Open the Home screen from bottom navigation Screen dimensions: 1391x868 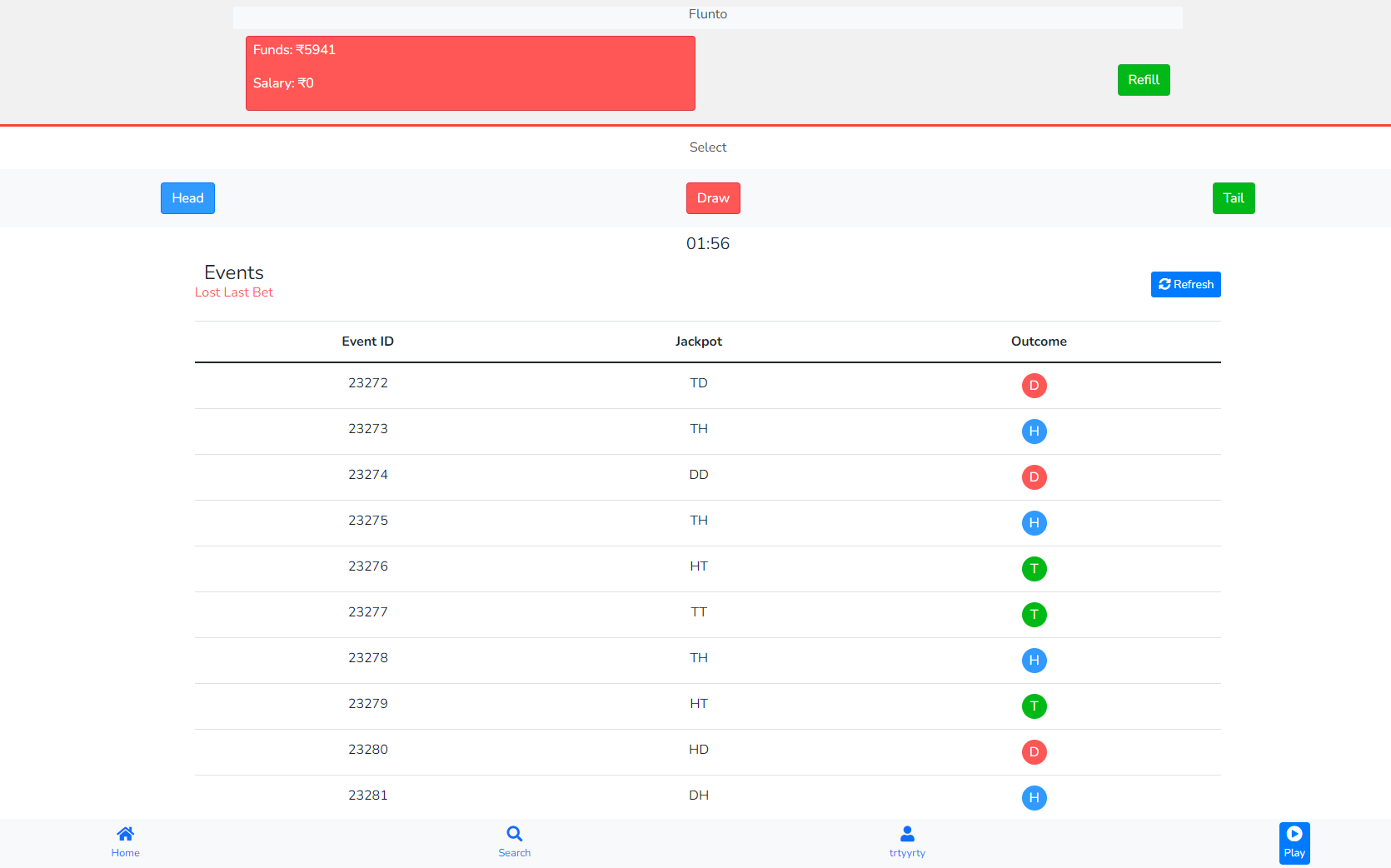(125, 841)
